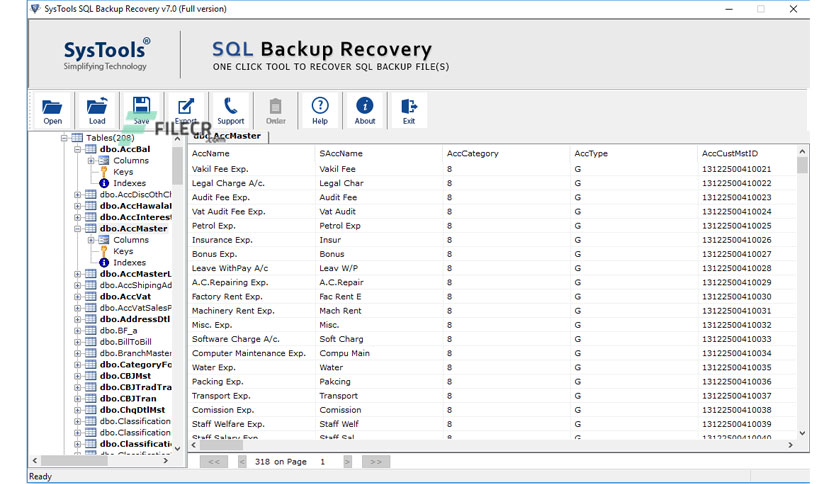The height and width of the screenshot is (484, 836).
Task: Select the dbo.AccHawalal tree item
Action: point(135,206)
